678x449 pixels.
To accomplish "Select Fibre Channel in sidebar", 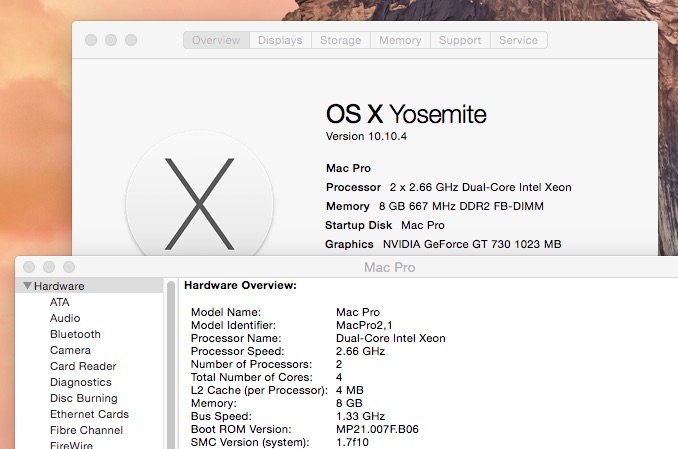I will point(86,430).
